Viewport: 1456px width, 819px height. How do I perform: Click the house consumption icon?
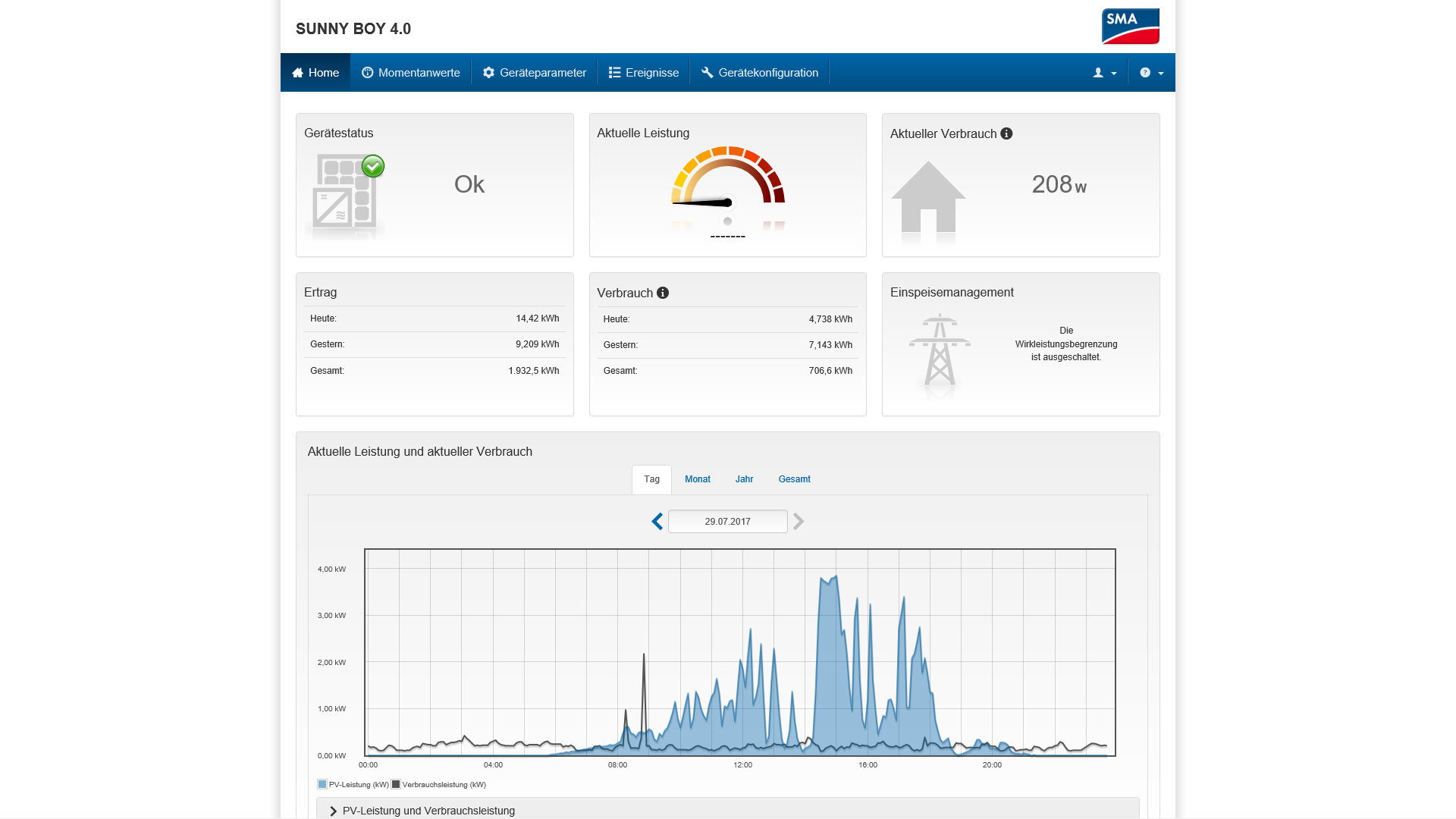pyautogui.click(x=928, y=197)
